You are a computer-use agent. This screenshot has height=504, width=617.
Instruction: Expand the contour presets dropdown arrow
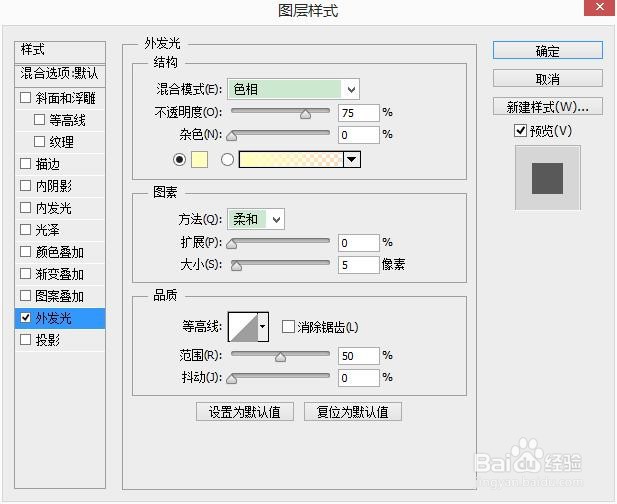click(x=263, y=327)
